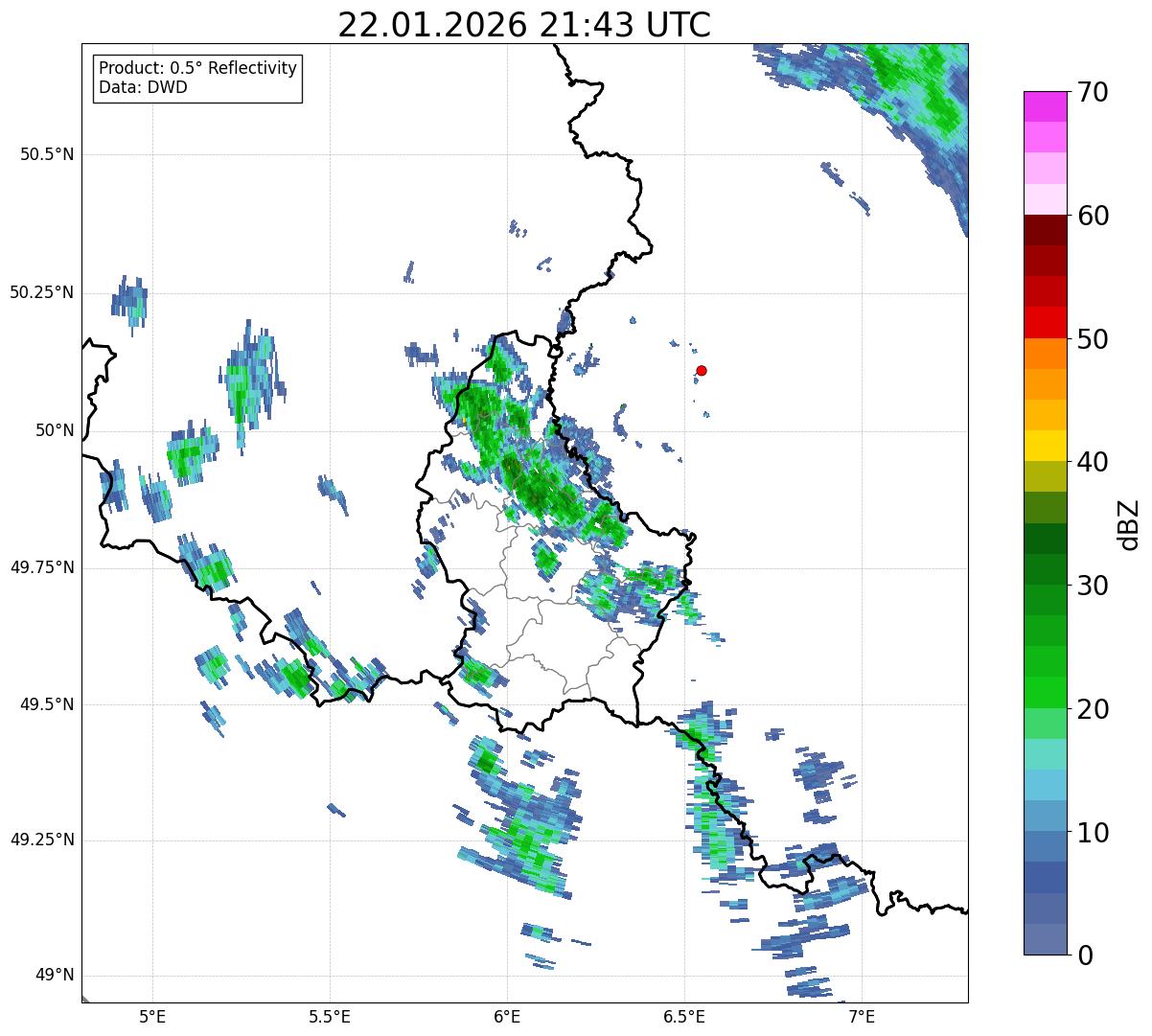Click the bright green colorbar segment above 20

point(1046,693)
